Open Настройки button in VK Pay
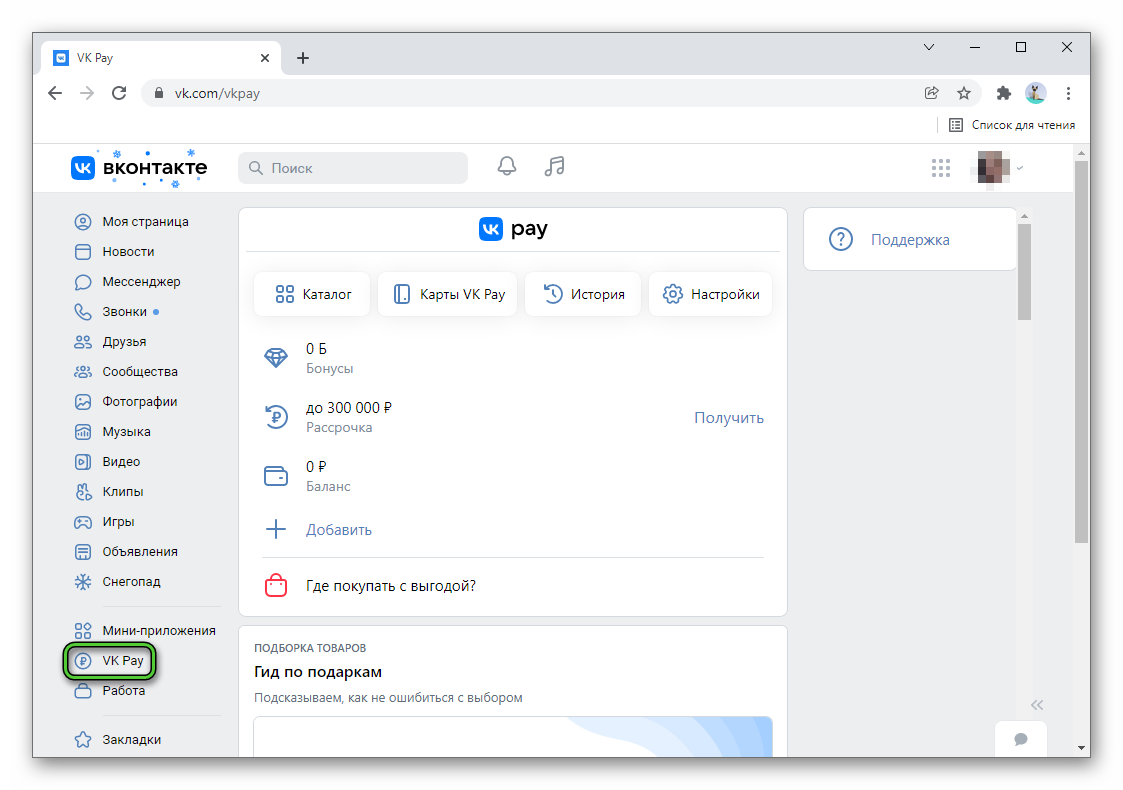Image resolution: width=1123 pixels, height=790 pixels. (711, 294)
